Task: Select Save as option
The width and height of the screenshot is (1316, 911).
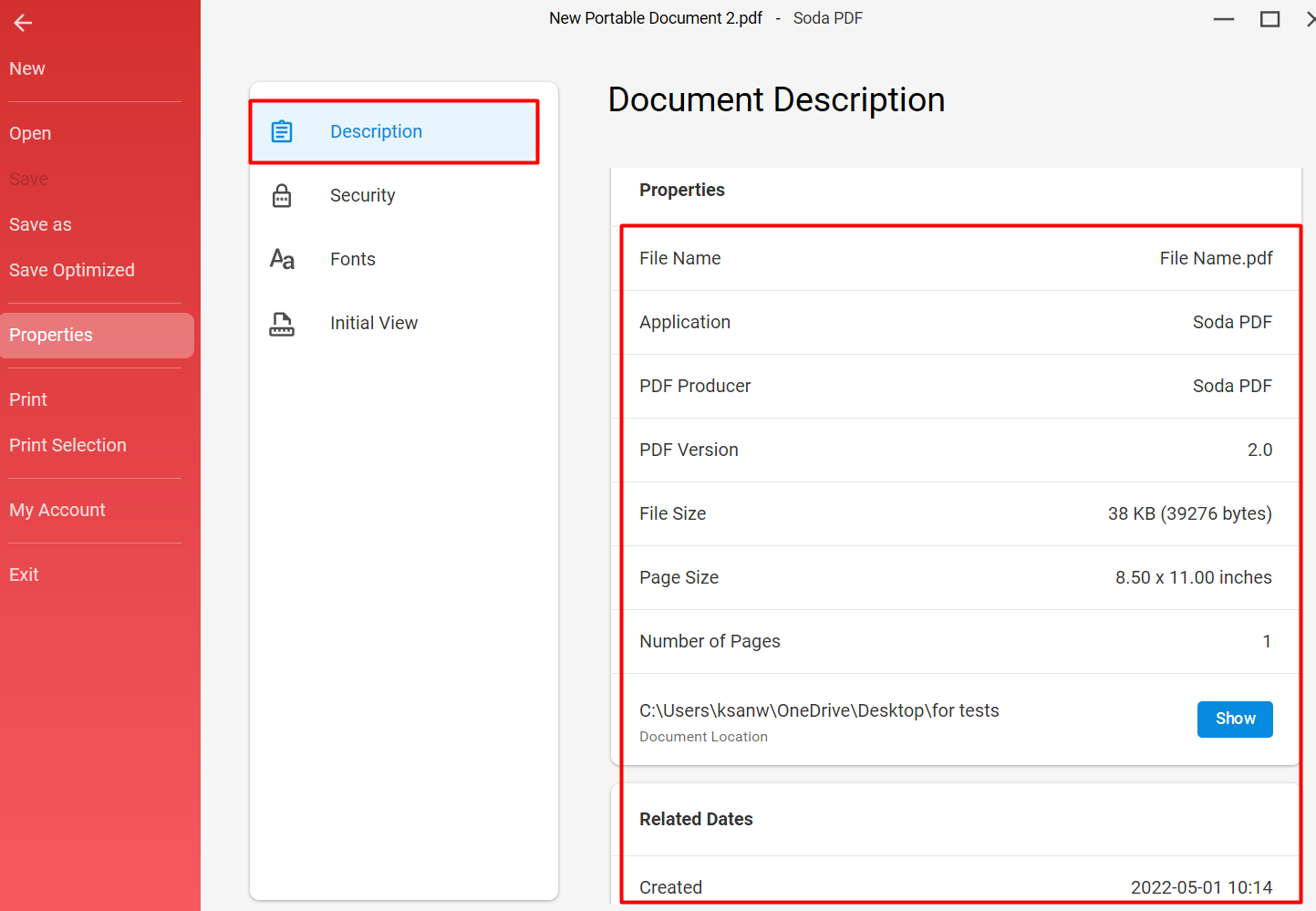Action: click(x=40, y=224)
